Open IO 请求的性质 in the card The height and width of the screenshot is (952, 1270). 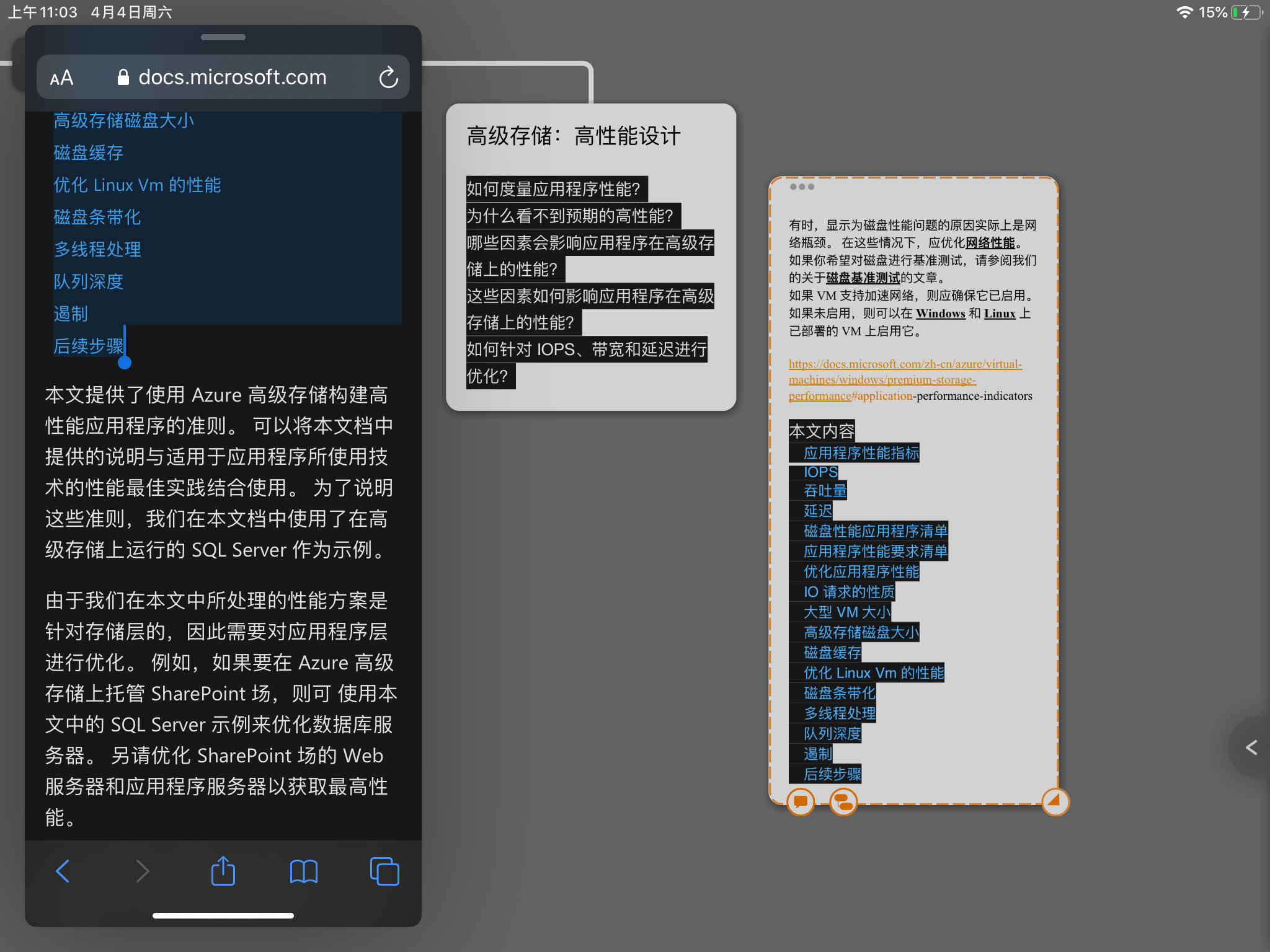849,592
